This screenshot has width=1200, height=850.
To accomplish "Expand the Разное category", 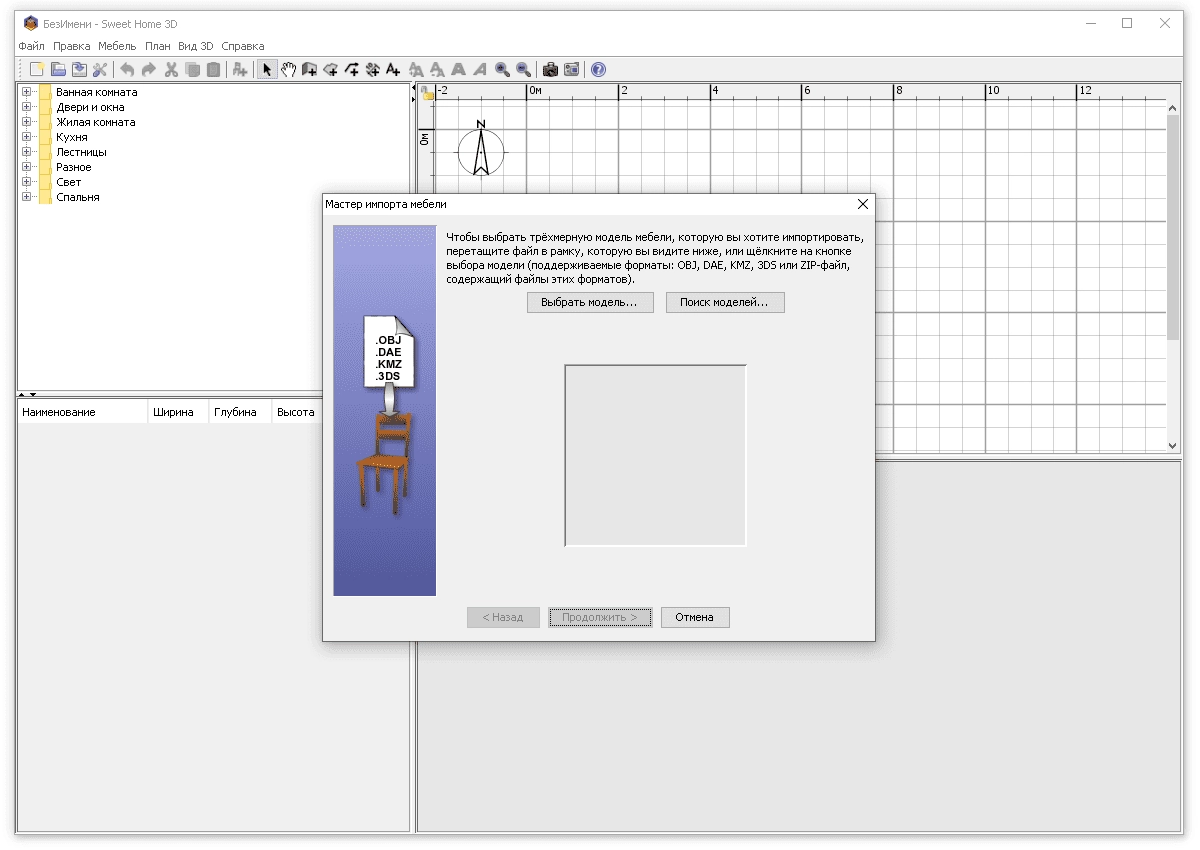I will coord(26,167).
